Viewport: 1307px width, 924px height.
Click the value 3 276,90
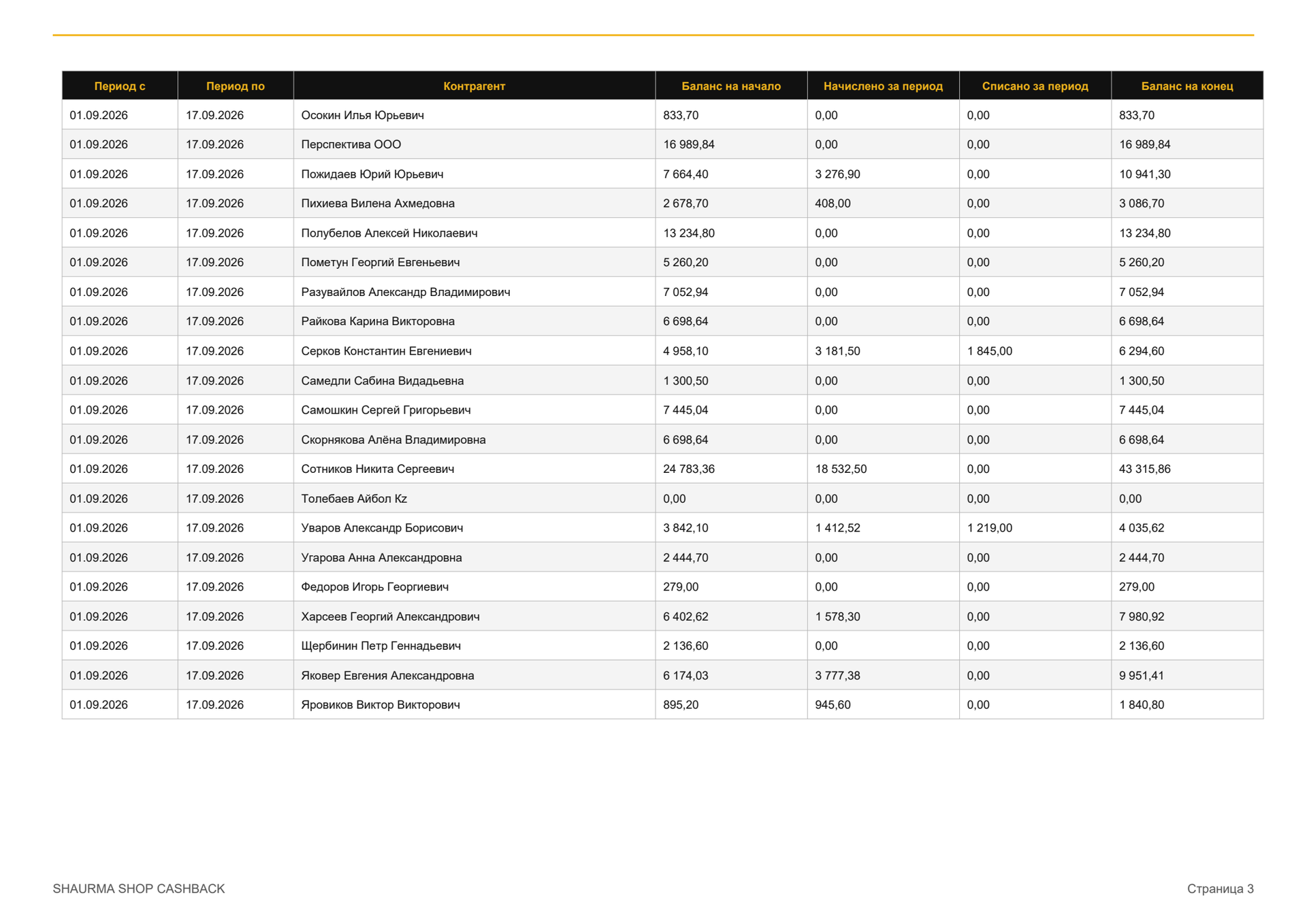click(837, 174)
